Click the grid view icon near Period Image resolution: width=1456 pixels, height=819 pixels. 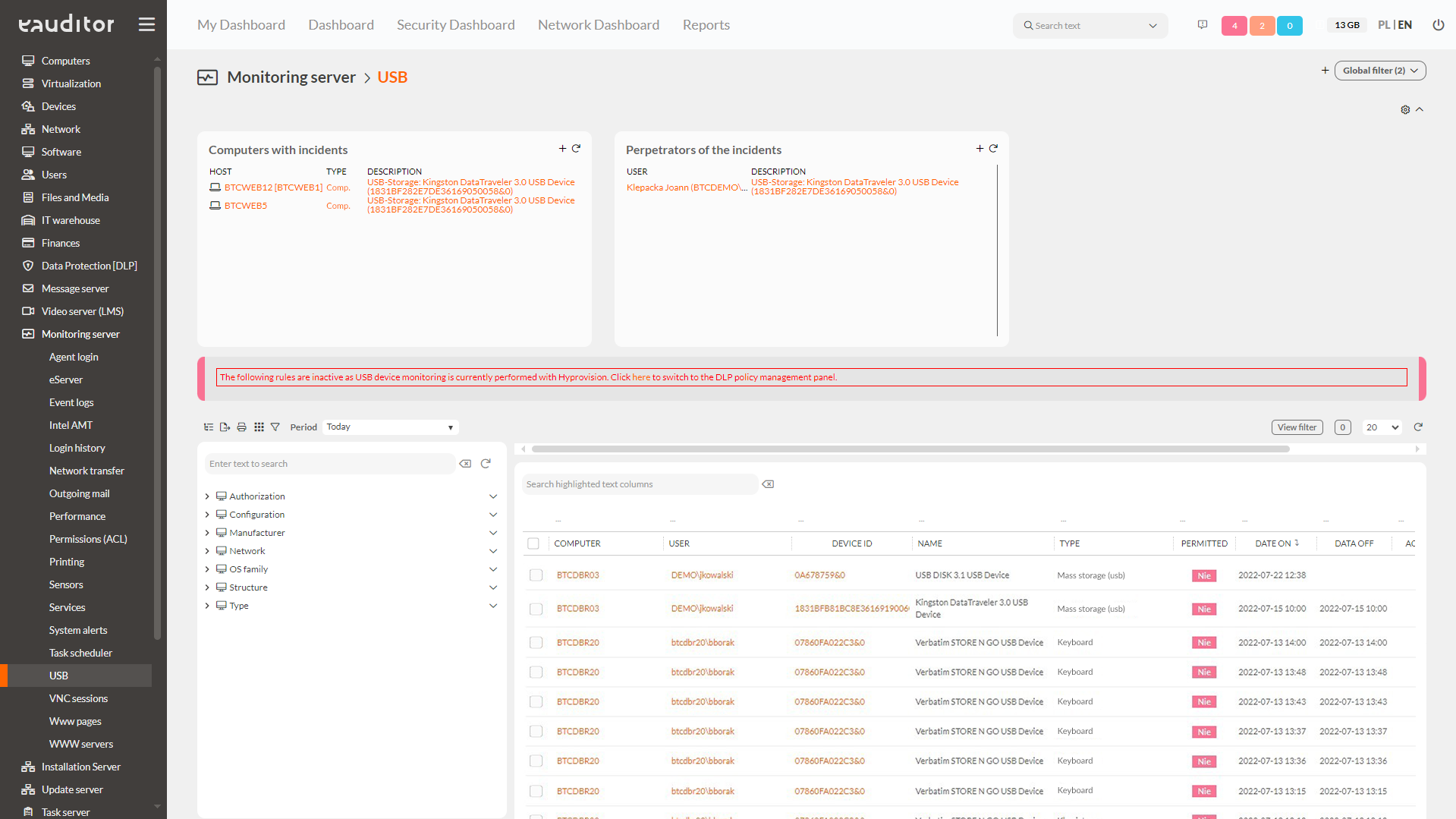coord(259,427)
